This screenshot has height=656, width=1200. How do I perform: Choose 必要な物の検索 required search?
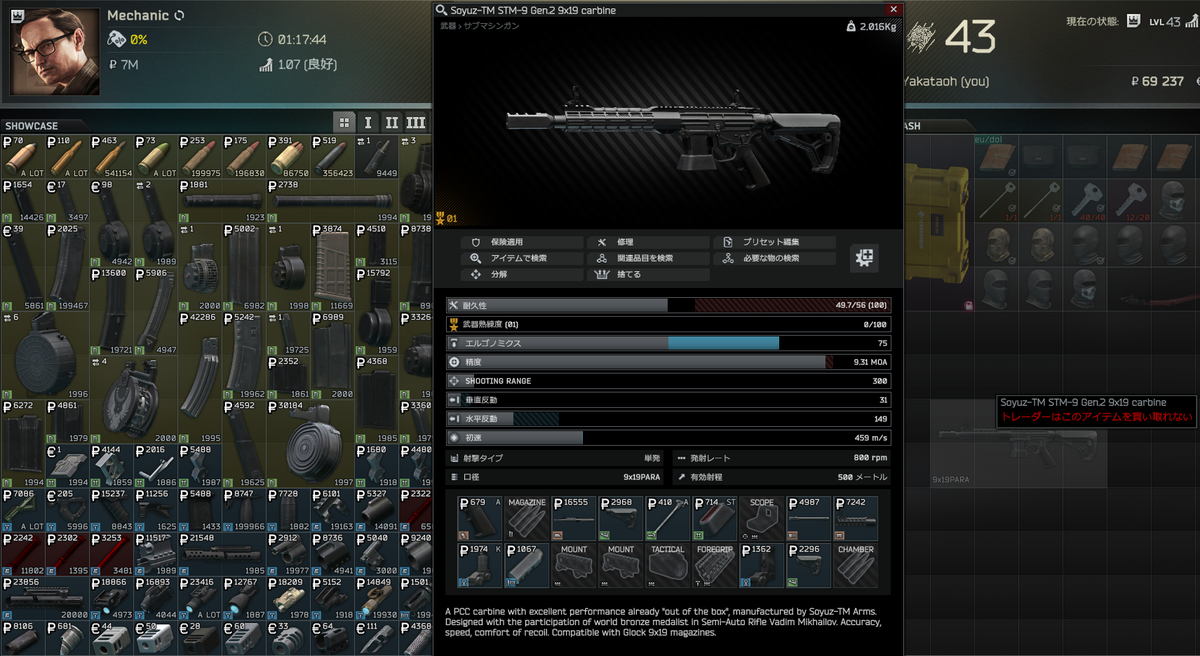coord(775,258)
